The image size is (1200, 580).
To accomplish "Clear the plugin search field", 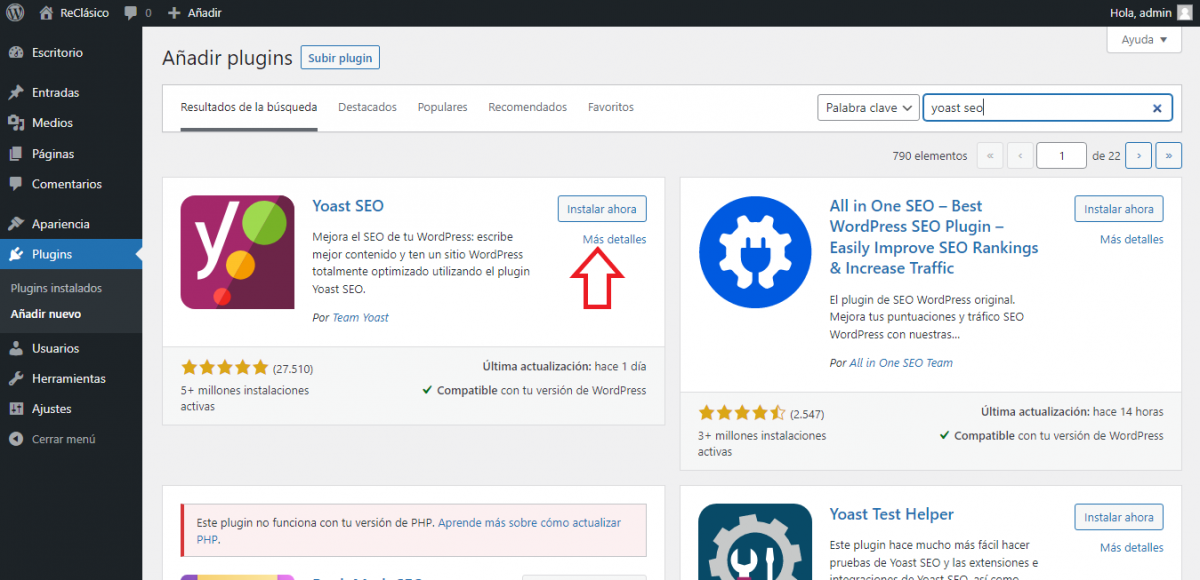I will [1157, 108].
